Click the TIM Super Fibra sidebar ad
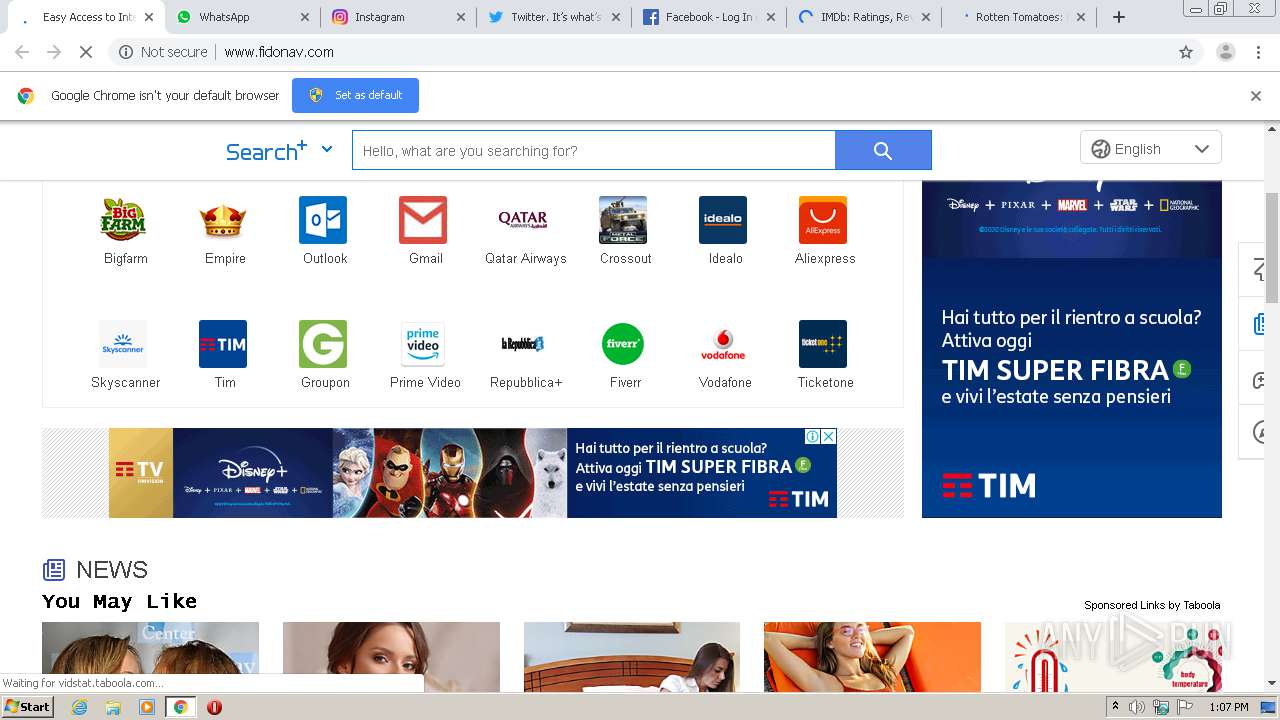Image resolution: width=1280 pixels, height=720 pixels. pos(1071,349)
